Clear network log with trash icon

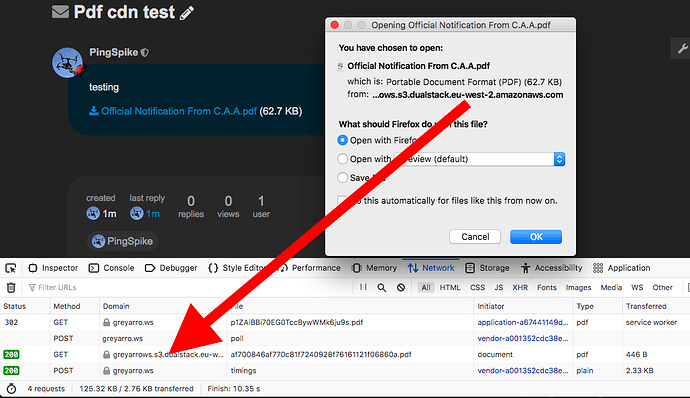(11, 287)
